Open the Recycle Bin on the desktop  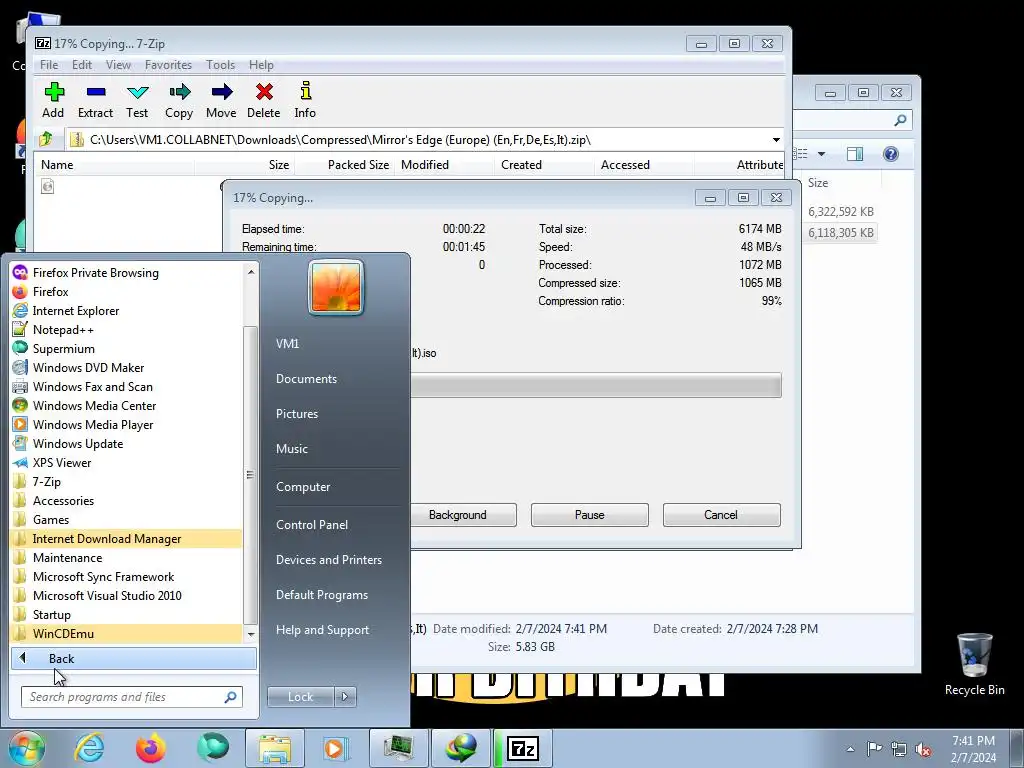click(974, 664)
